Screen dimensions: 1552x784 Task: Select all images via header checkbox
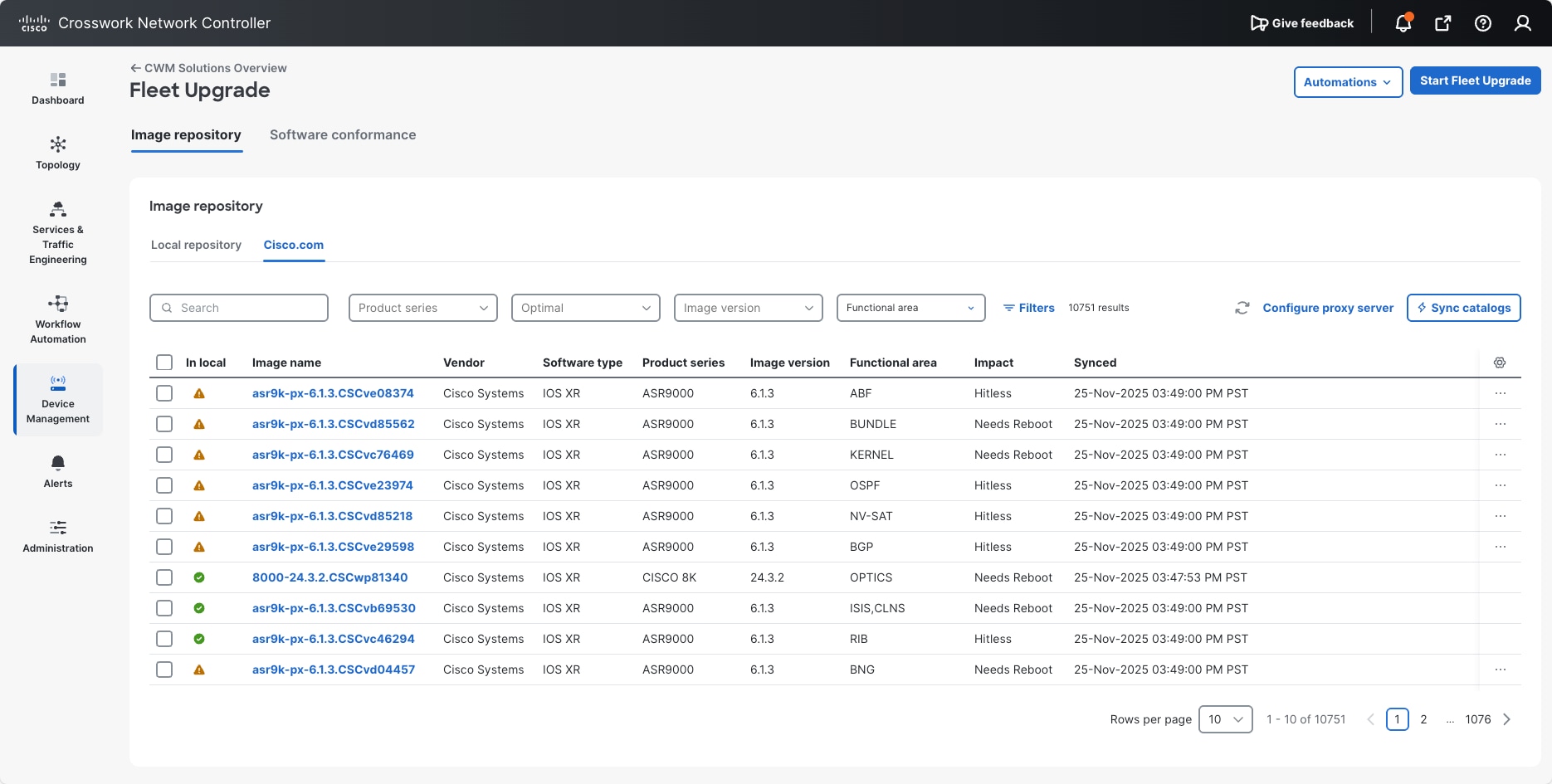(x=163, y=363)
